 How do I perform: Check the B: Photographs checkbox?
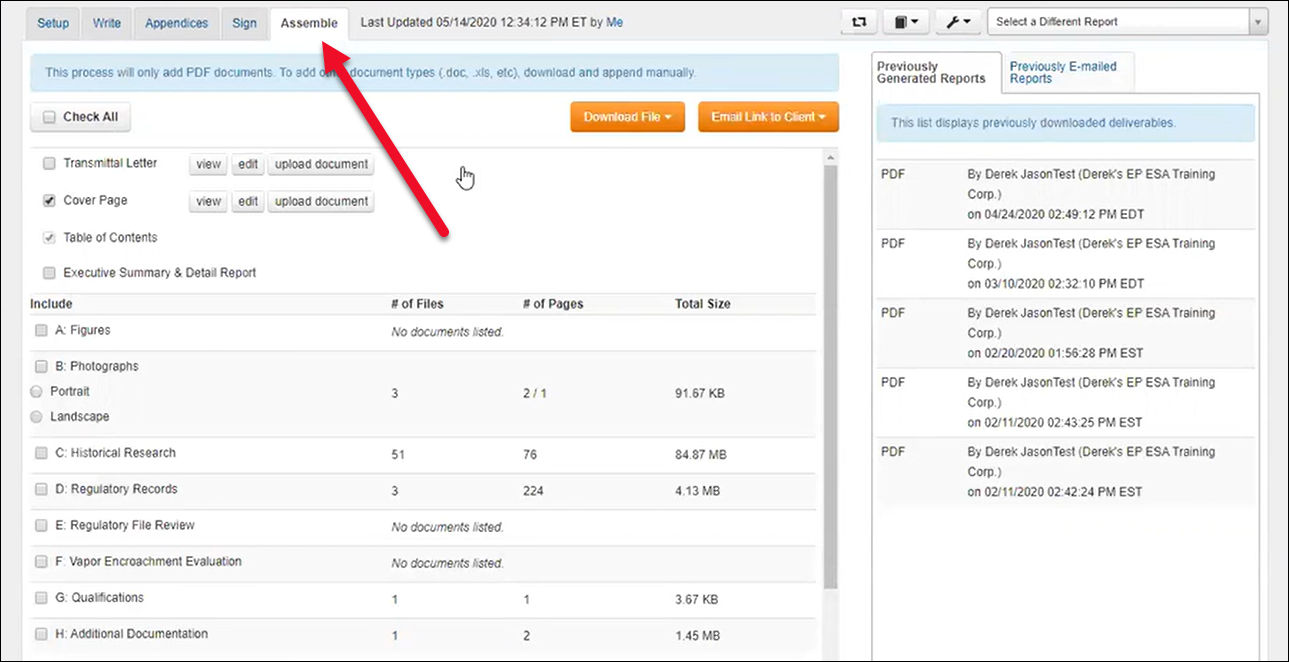[41, 366]
